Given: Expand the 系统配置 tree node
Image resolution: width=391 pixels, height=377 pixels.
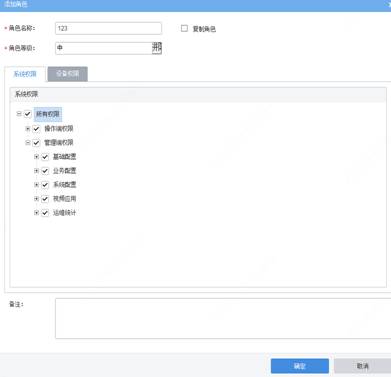Looking at the screenshot, I should [36, 185].
